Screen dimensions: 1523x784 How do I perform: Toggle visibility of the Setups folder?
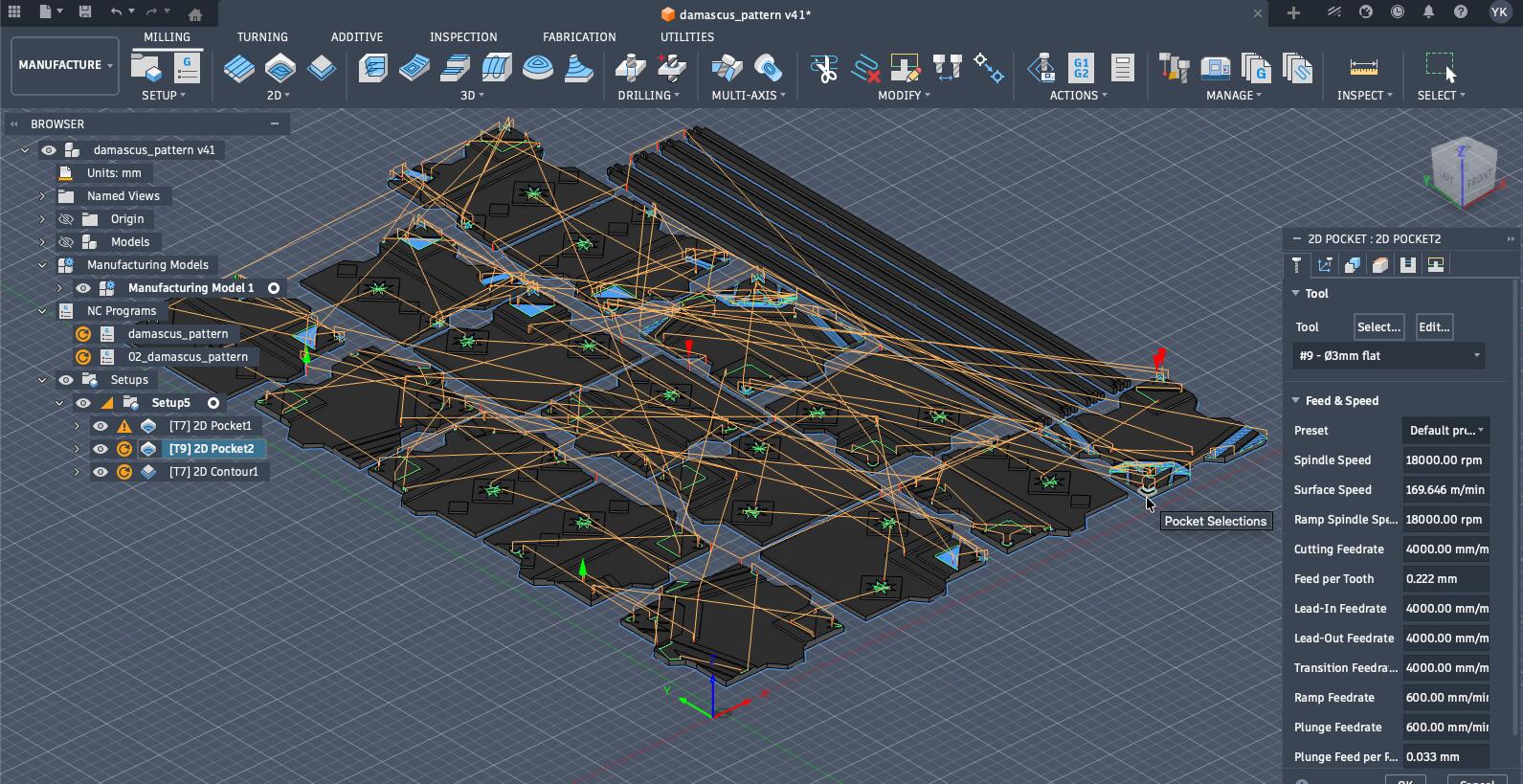pos(66,380)
